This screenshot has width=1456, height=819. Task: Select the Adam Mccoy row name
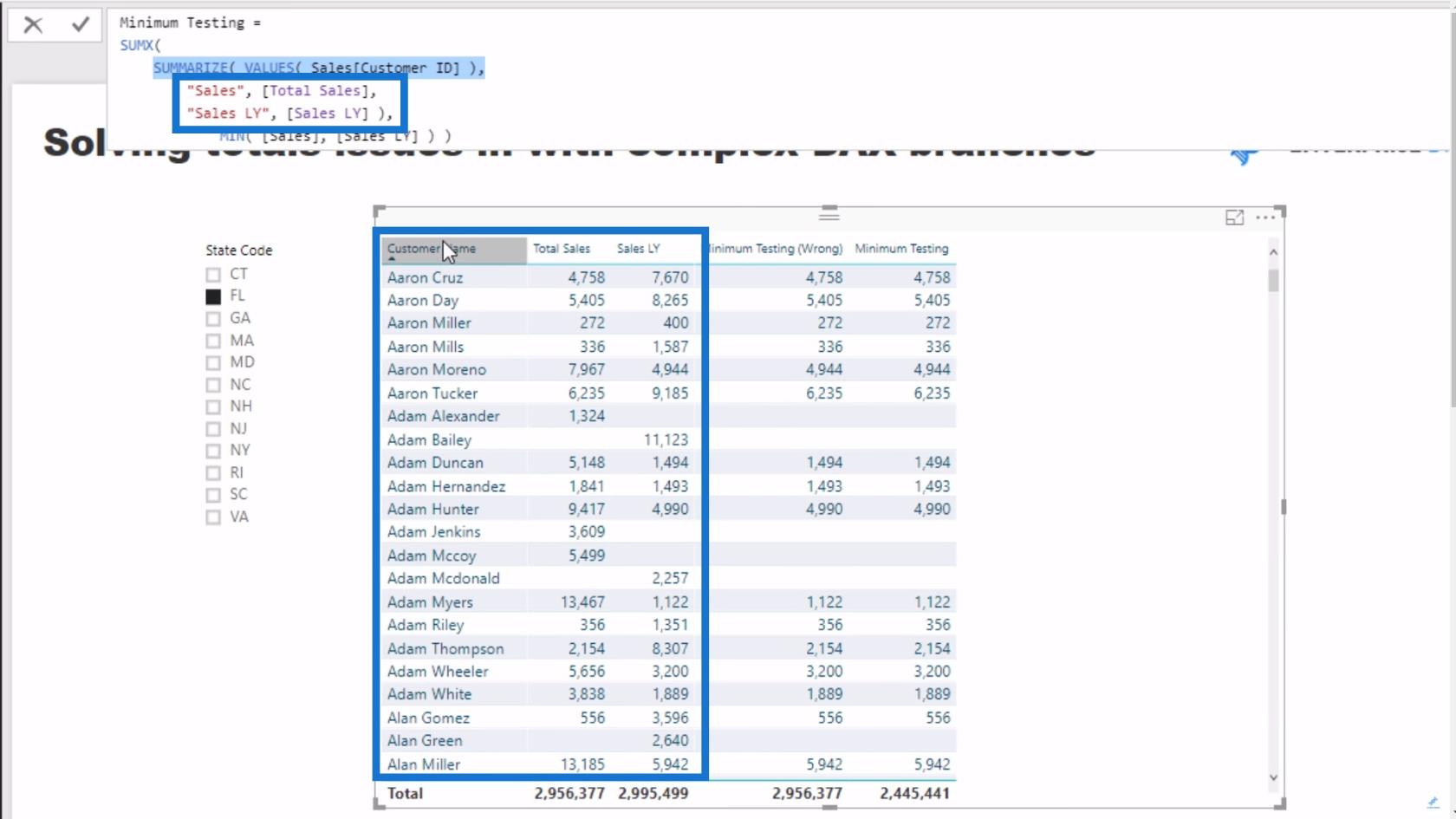coord(432,556)
